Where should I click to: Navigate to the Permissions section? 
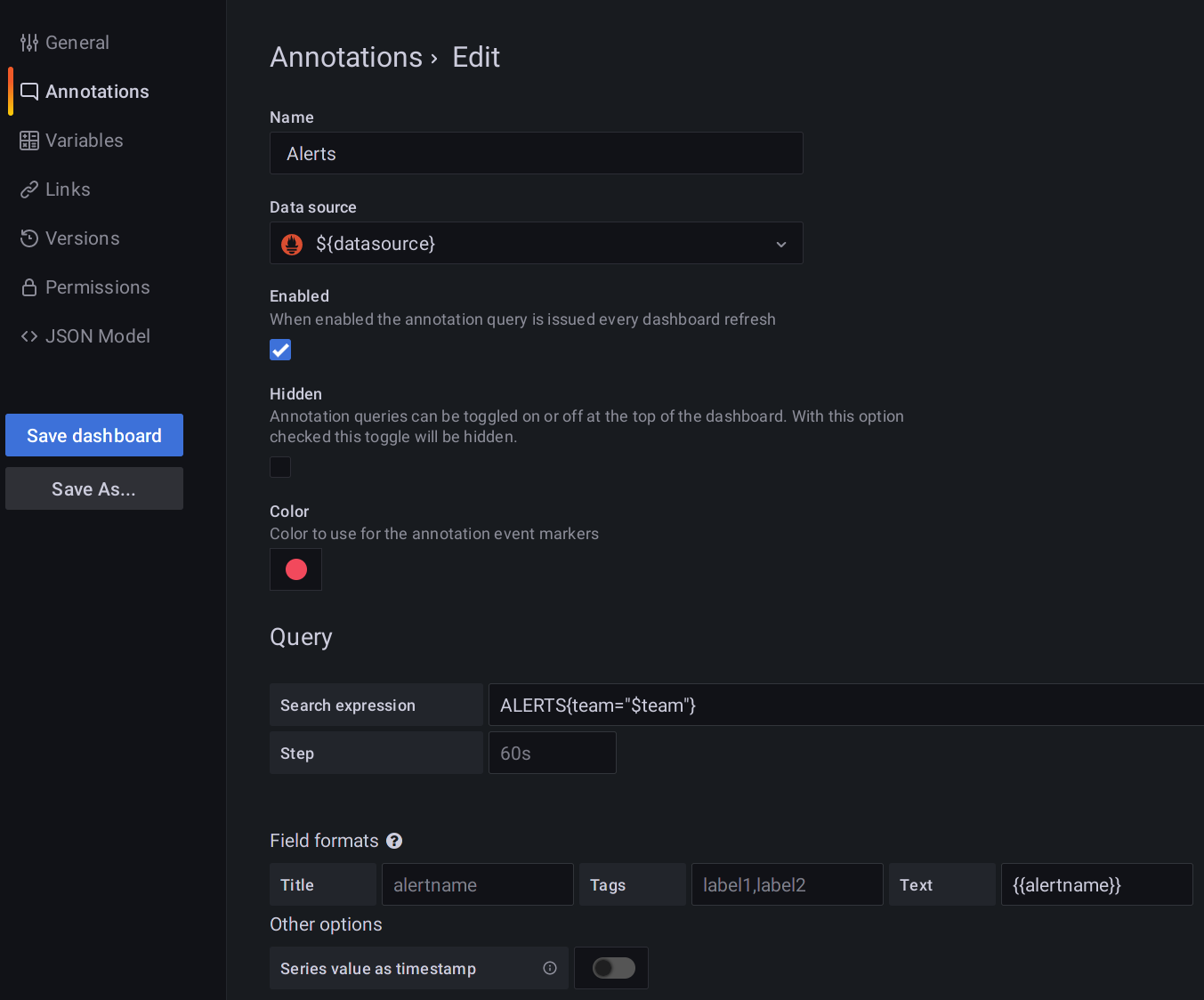pos(97,286)
